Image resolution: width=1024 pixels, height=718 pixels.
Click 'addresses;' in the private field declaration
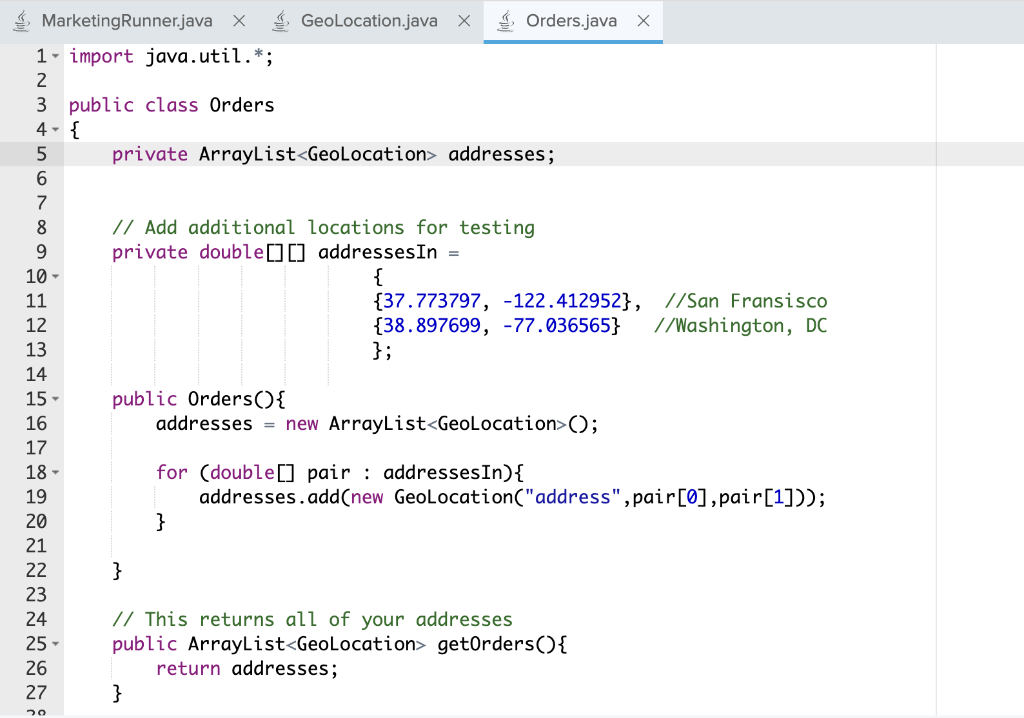tap(501, 154)
